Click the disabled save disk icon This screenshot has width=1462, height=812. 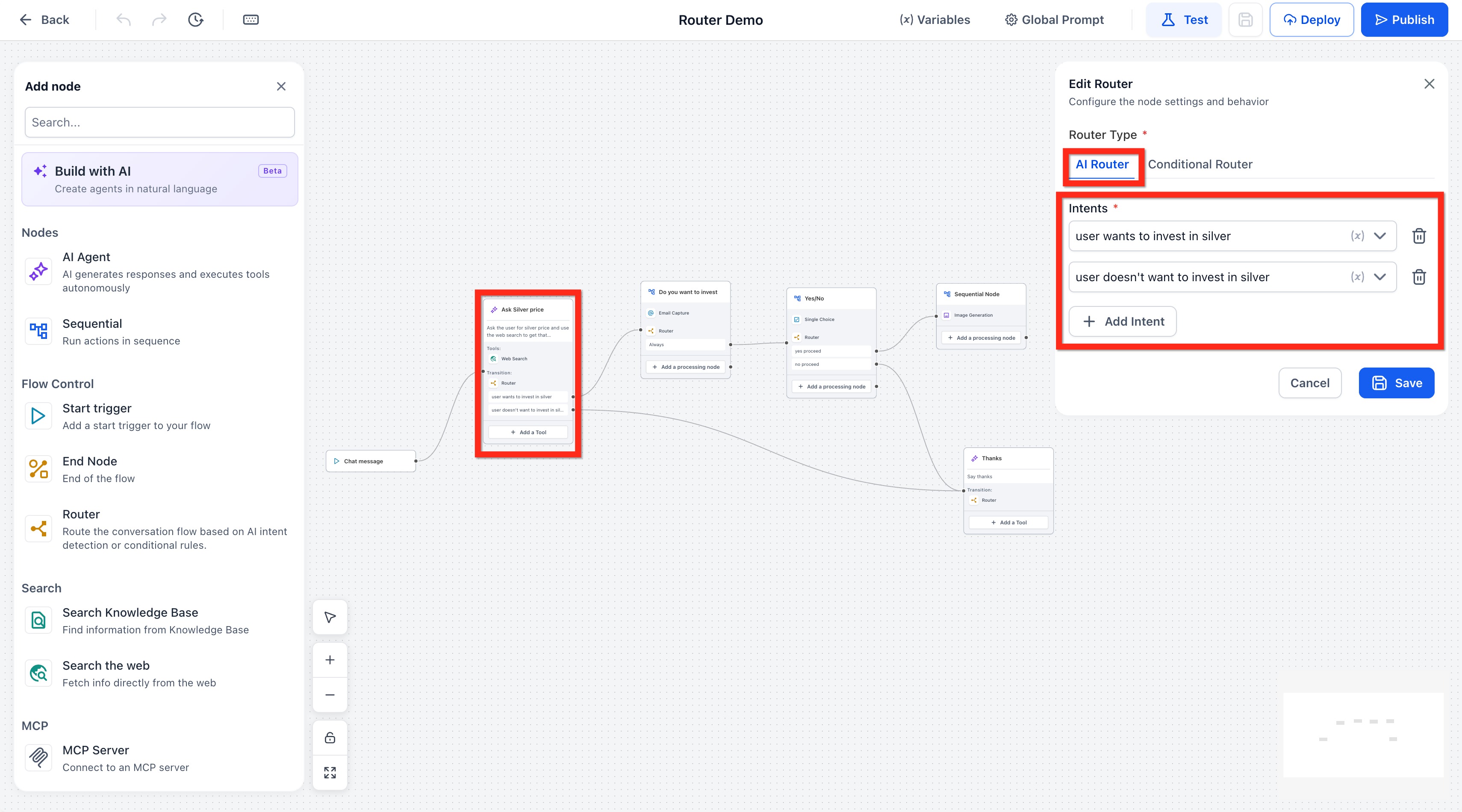tap(1245, 20)
